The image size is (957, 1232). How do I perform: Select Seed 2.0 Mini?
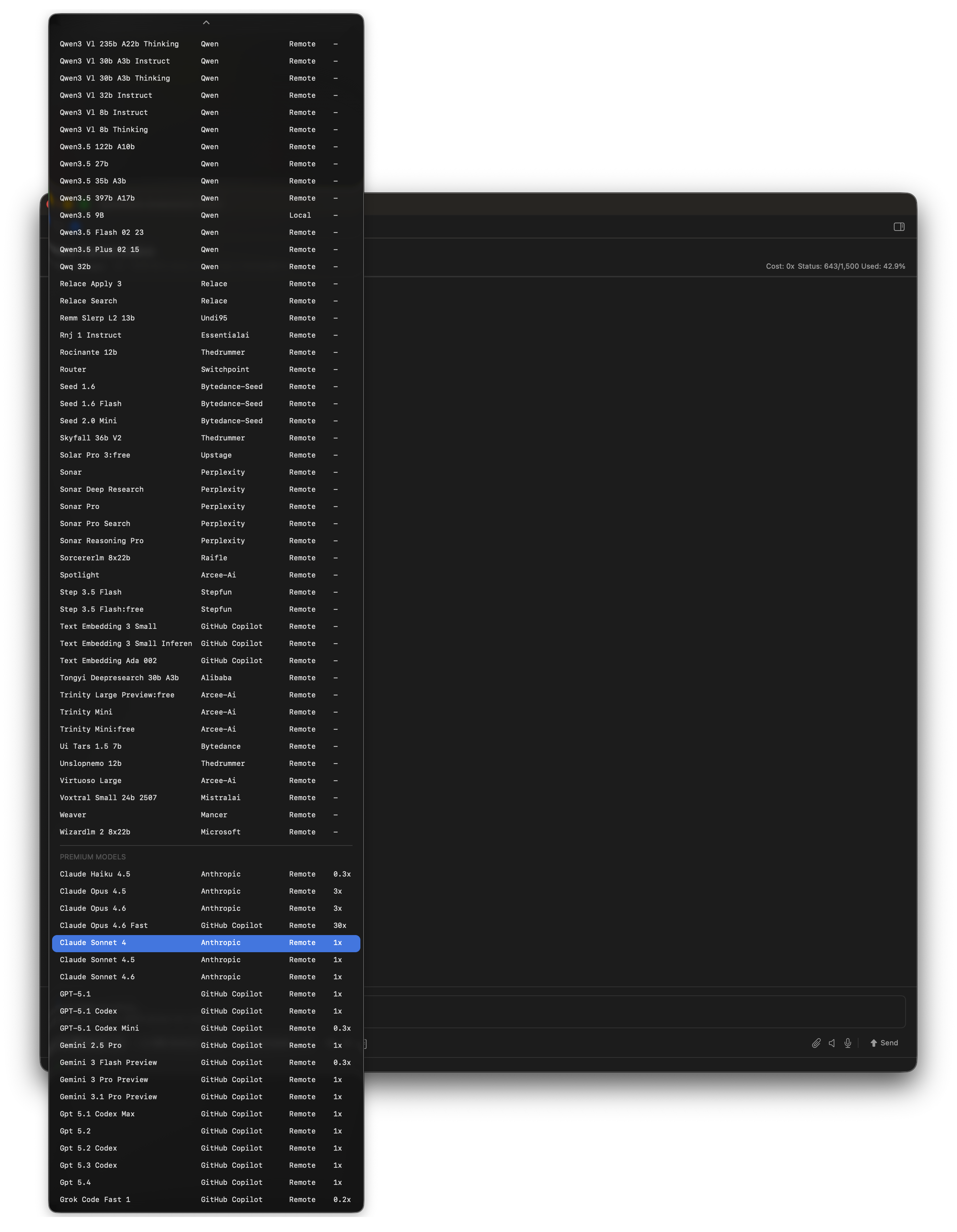point(206,421)
